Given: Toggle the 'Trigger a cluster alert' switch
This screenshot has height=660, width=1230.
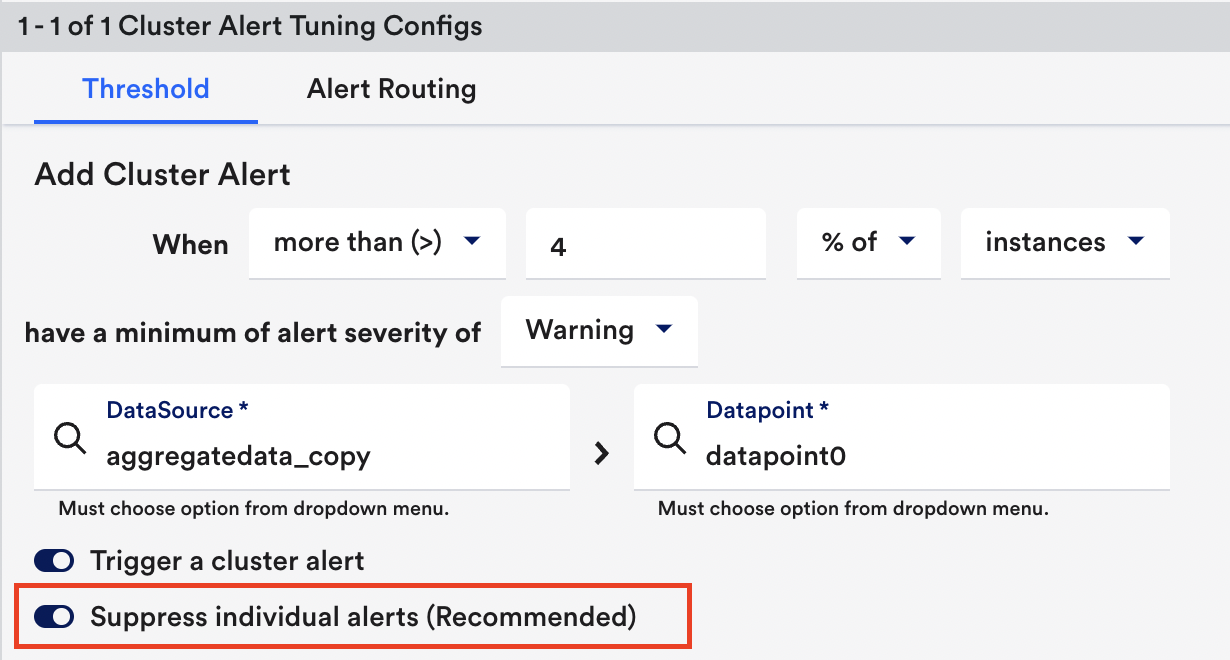Looking at the screenshot, I should pyautogui.click(x=54, y=561).
